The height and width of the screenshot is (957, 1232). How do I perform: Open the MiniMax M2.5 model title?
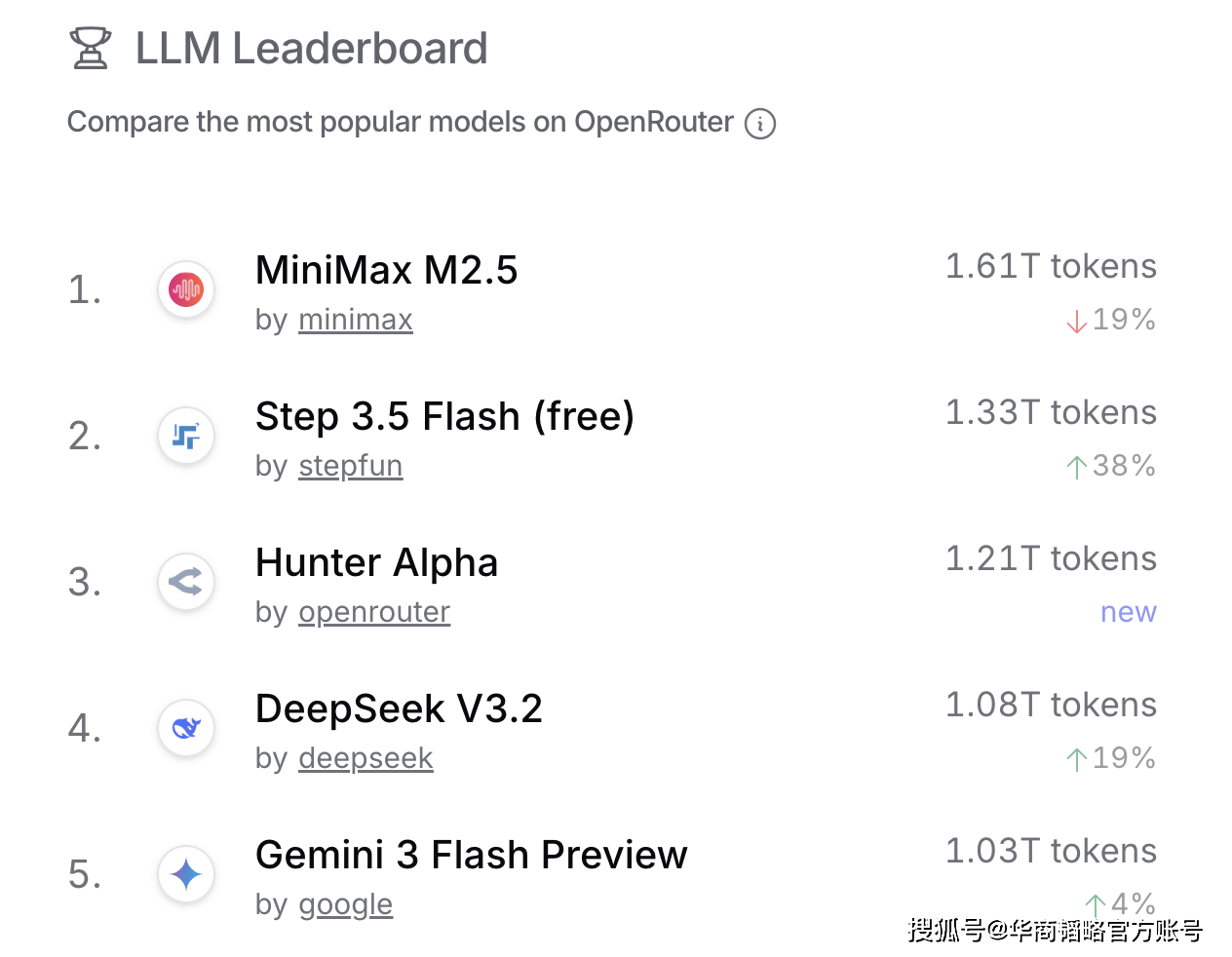click(386, 270)
